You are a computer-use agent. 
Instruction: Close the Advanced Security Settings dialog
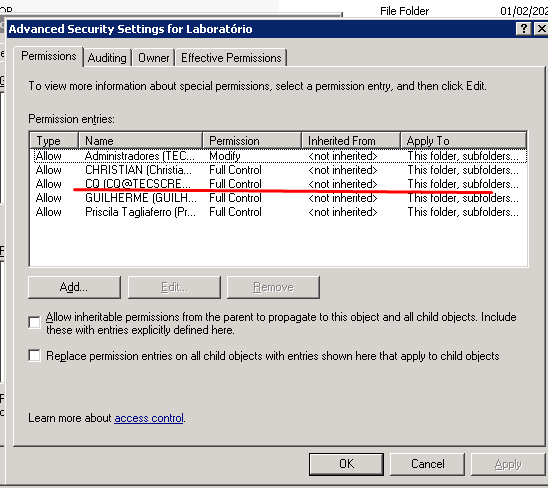point(541,29)
